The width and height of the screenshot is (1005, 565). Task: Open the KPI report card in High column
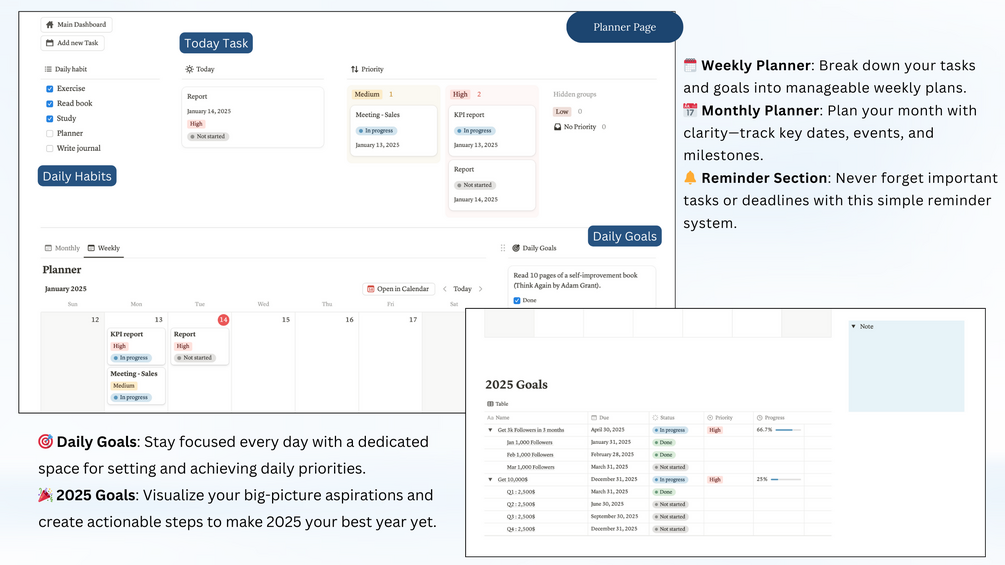pyautogui.click(x=492, y=131)
